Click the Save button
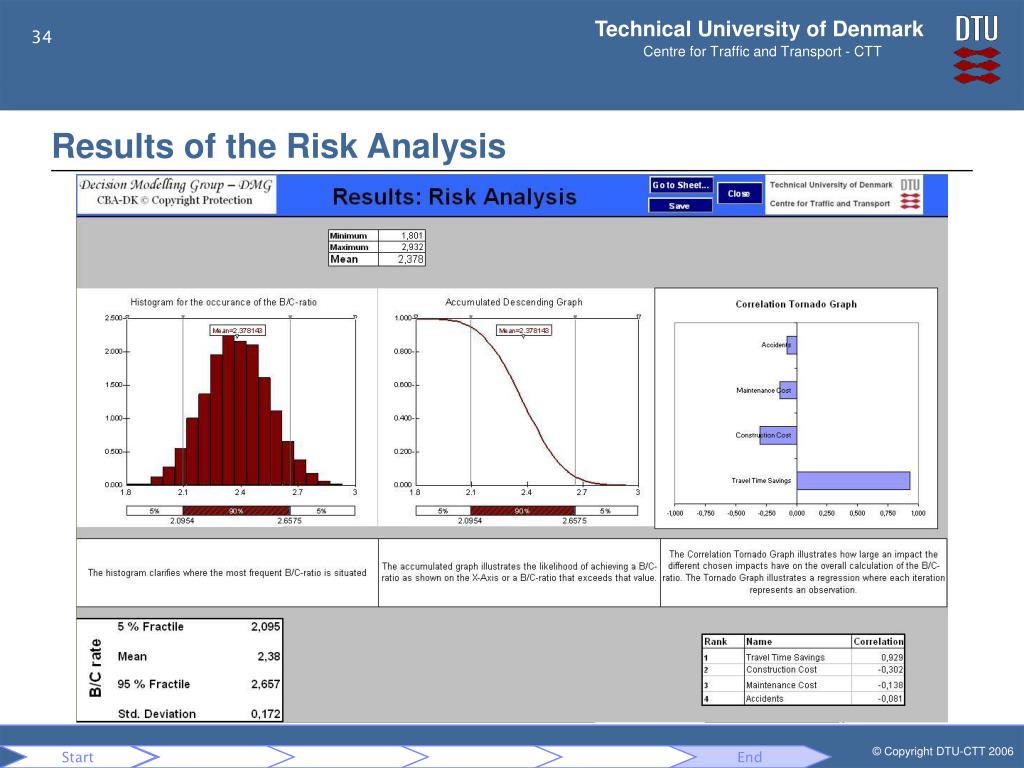 (x=680, y=206)
